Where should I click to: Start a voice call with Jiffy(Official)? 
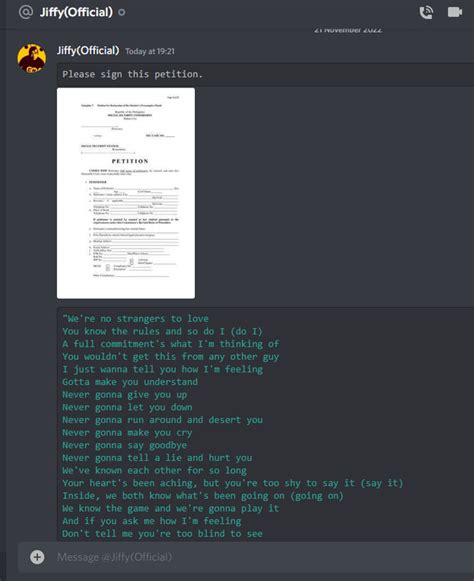426,12
